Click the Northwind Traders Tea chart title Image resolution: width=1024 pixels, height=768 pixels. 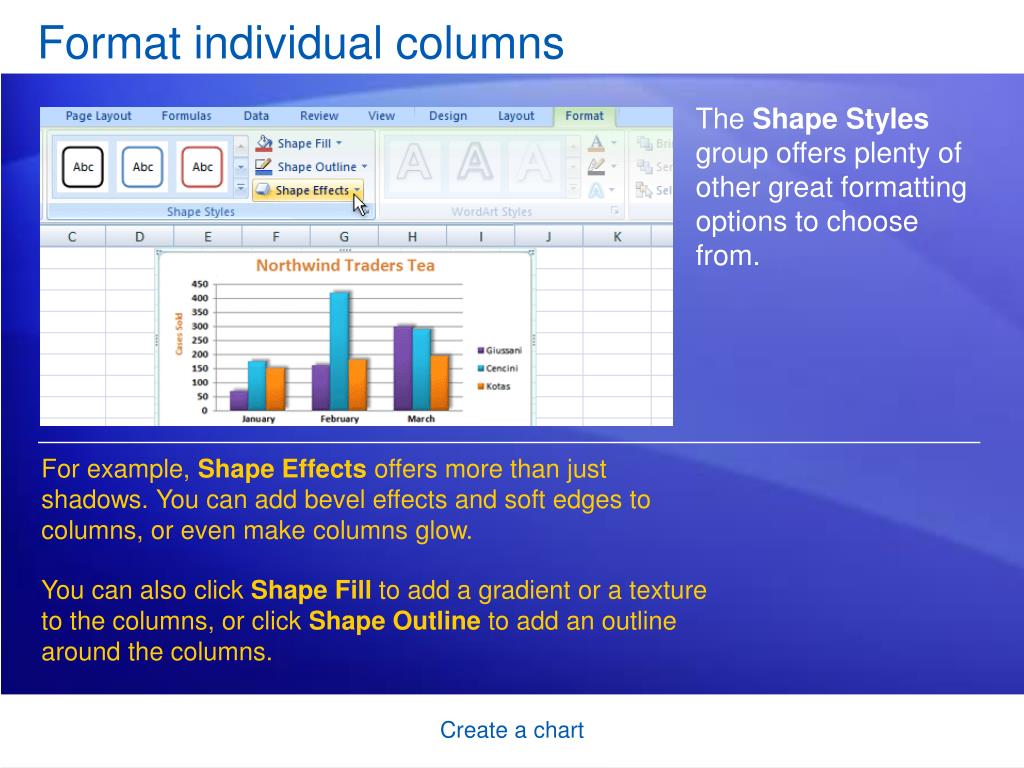coord(345,265)
